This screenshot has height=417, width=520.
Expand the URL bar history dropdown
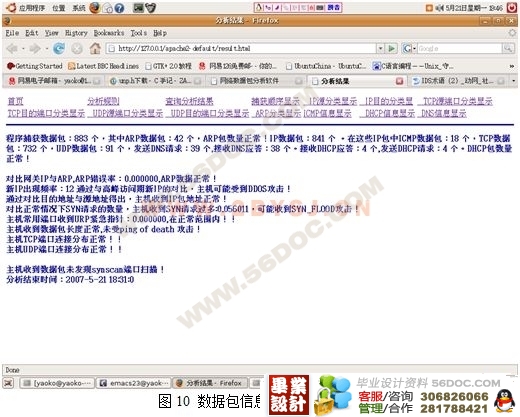(x=380, y=49)
